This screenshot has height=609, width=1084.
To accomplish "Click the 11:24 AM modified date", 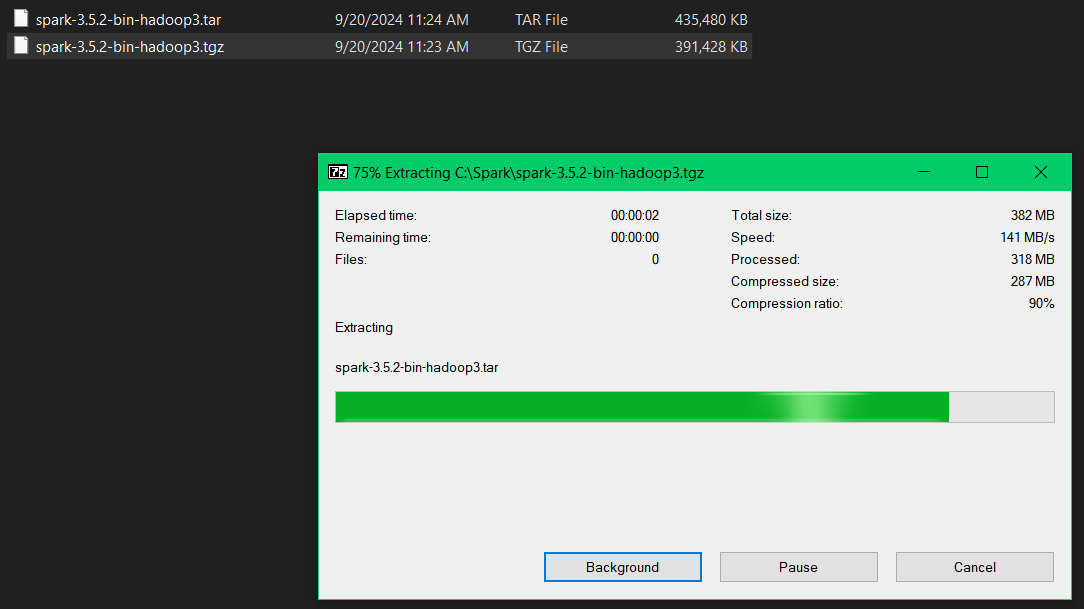I will 401,20.
